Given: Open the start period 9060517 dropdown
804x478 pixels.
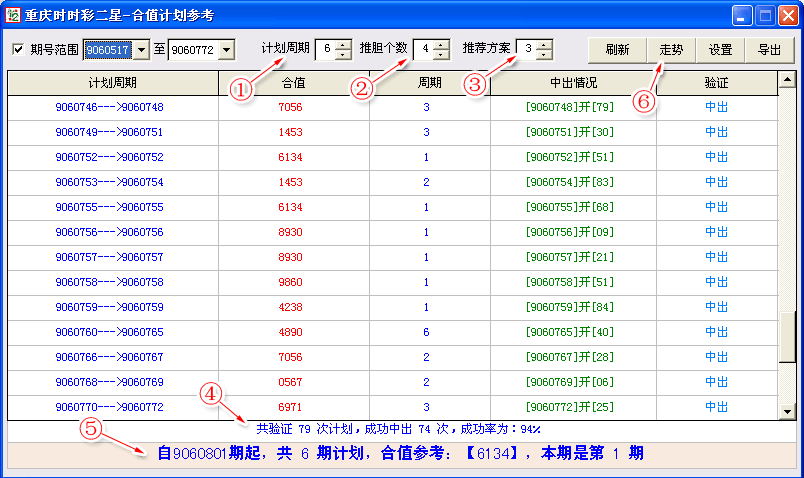Looking at the screenshot, I should click(x=140, y=50).
